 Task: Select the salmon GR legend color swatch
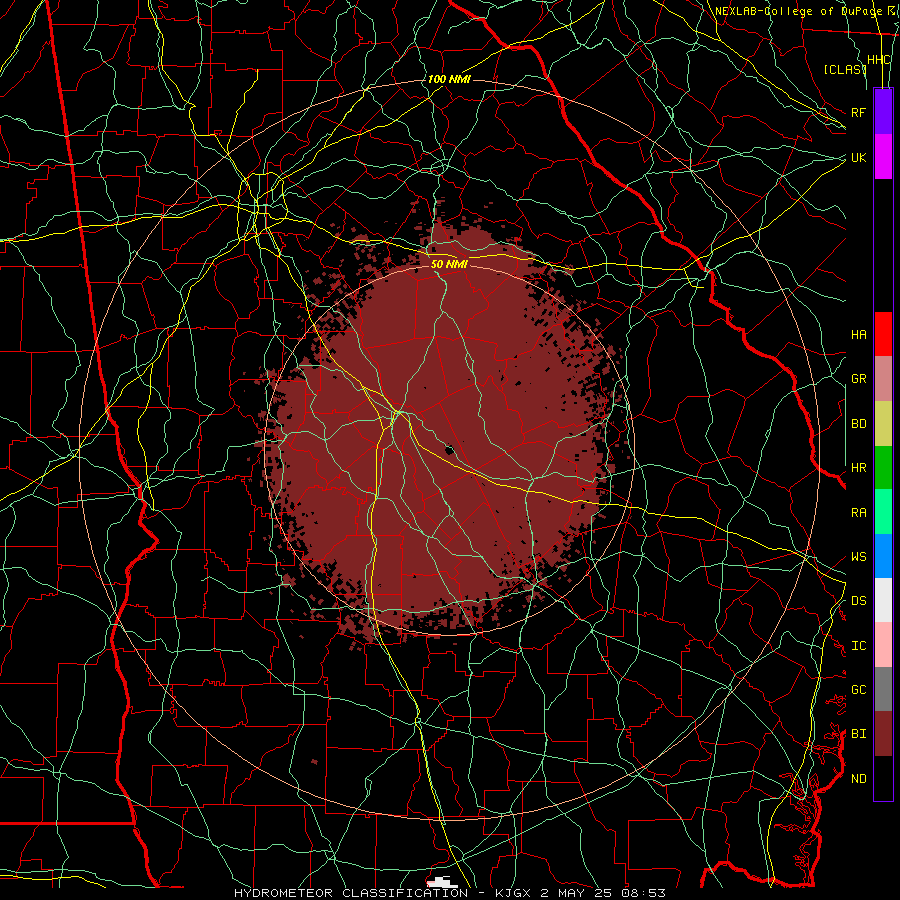(x=883, y=379)
